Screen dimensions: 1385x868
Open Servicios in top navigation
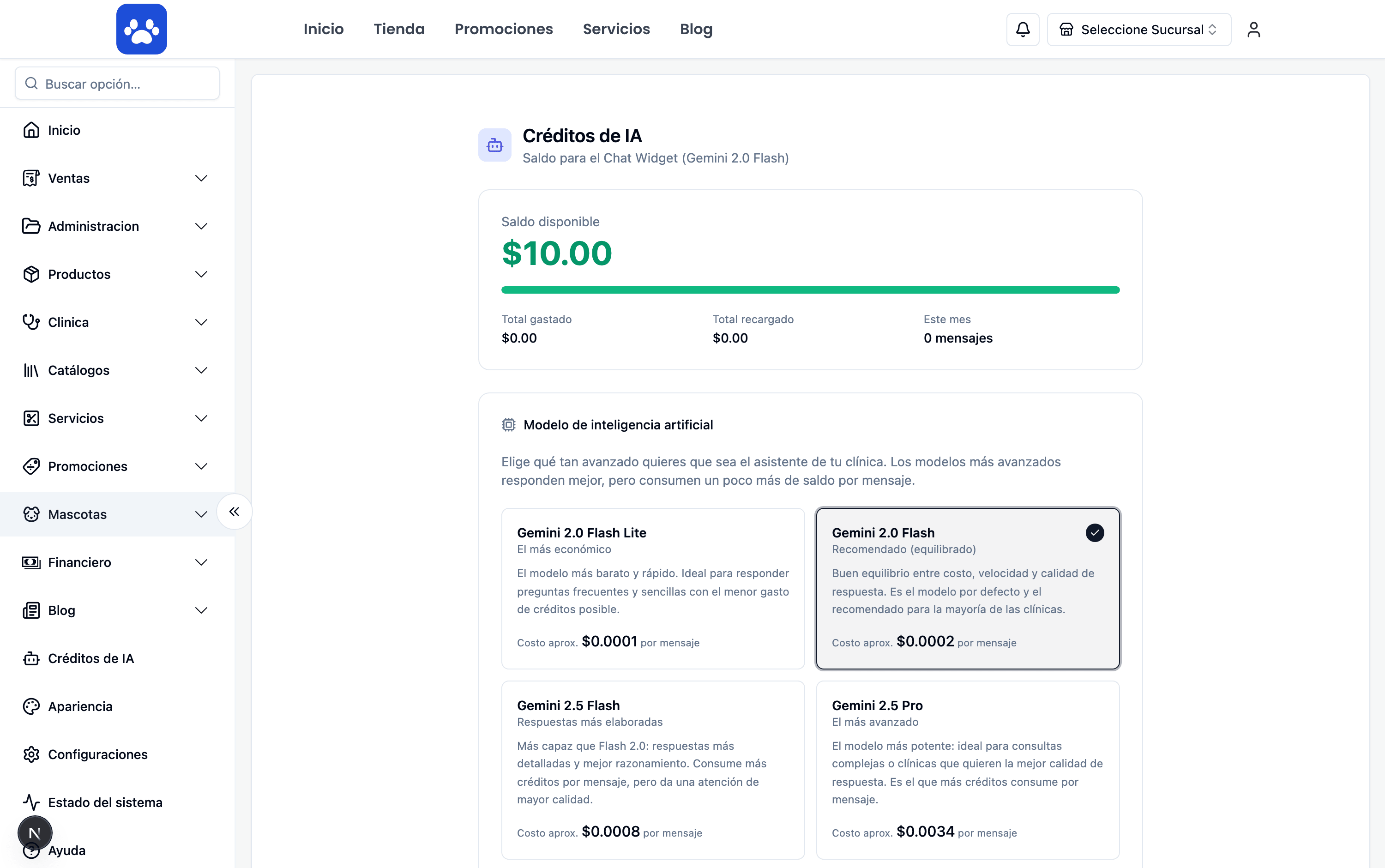point(616,29)
